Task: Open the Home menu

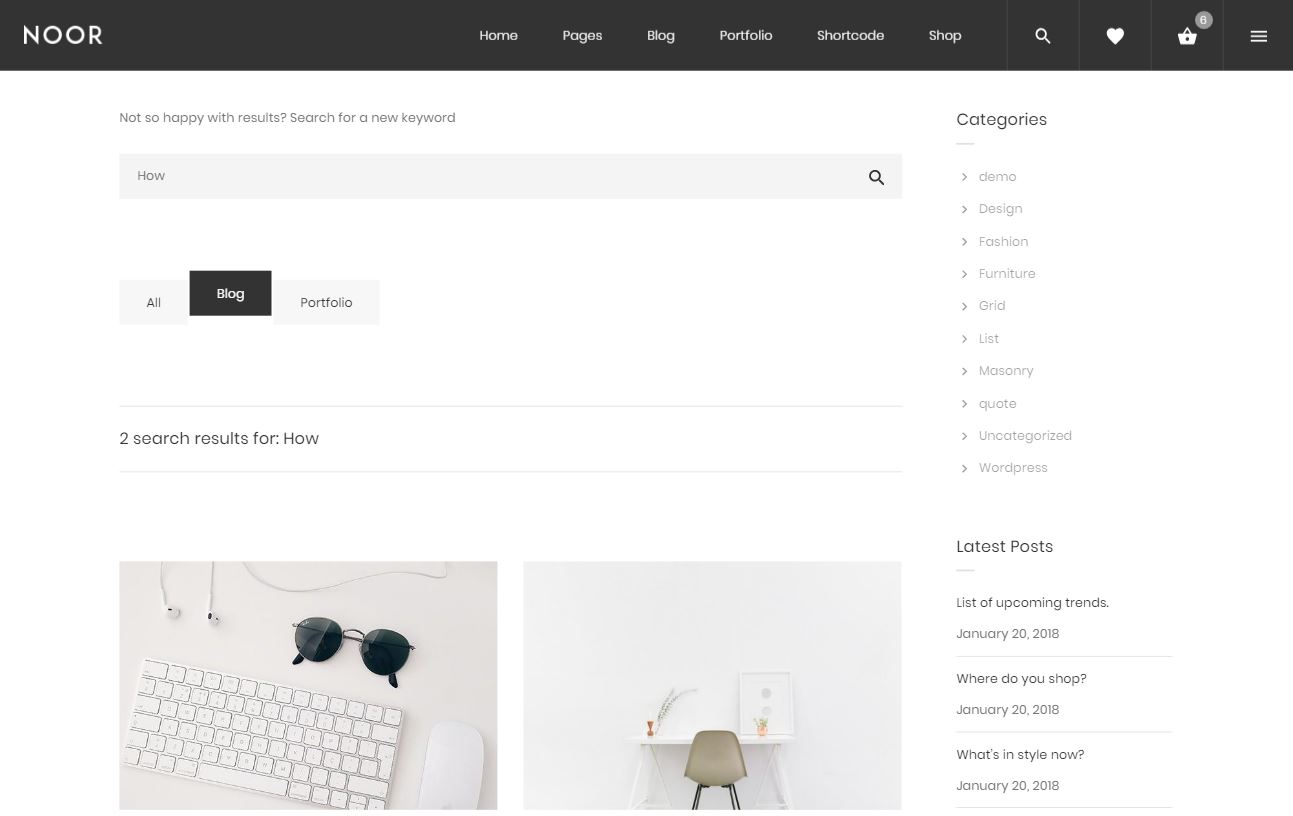Action: point(498,35)
